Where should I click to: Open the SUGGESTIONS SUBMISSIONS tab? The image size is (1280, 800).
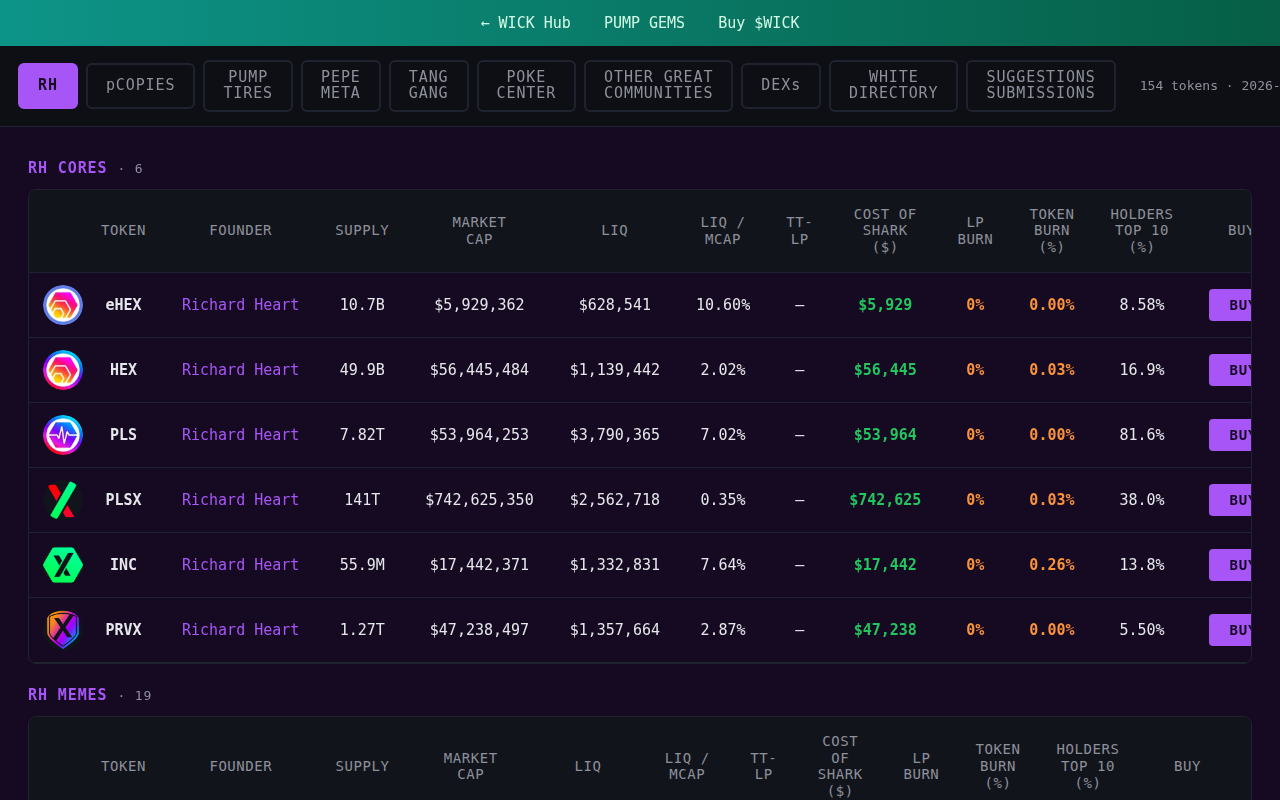click(x=1041, y=86)
